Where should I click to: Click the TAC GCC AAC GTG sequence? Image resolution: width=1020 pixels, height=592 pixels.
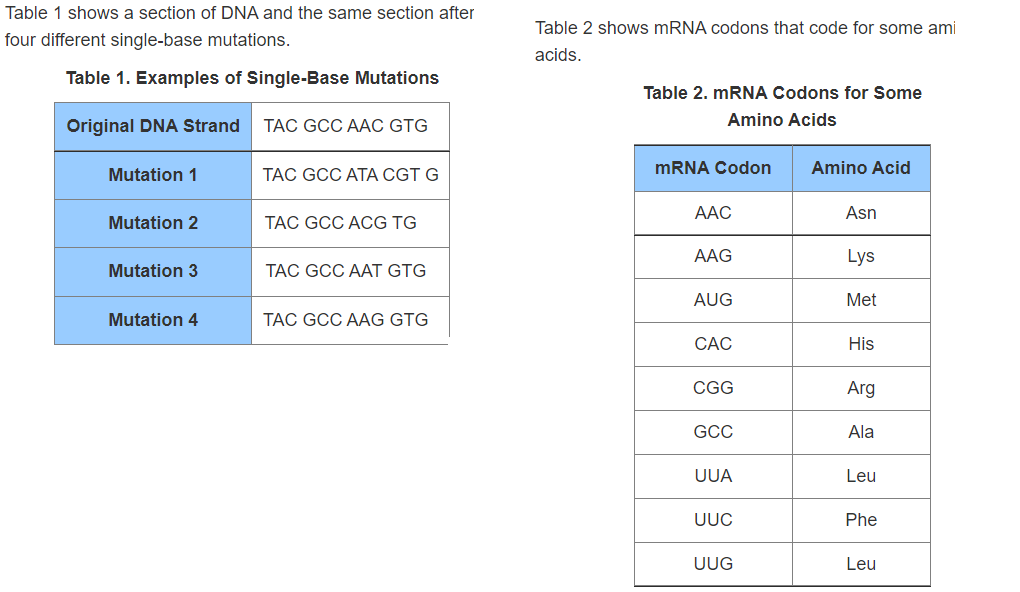click(346, 126)
